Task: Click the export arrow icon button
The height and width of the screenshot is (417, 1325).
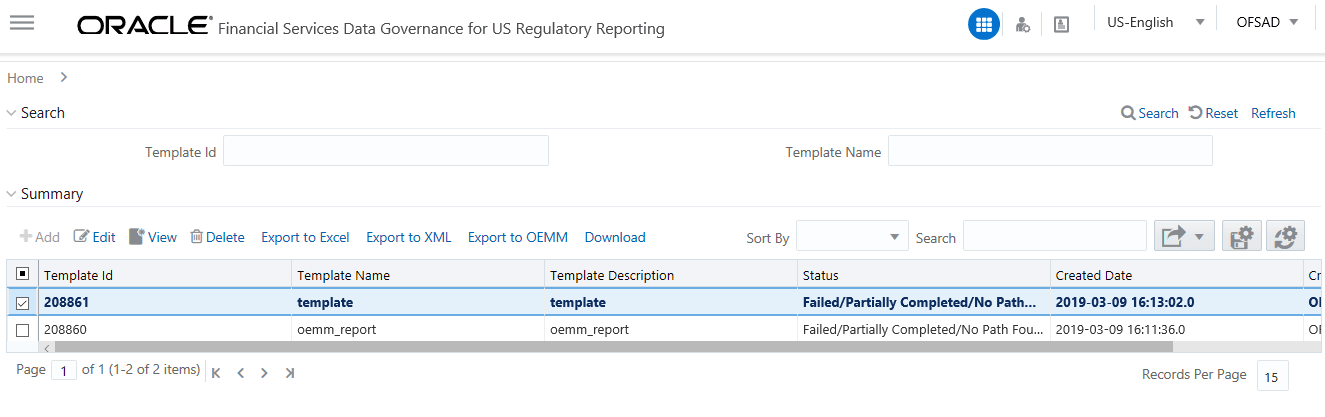Action: coord(1184,237)
